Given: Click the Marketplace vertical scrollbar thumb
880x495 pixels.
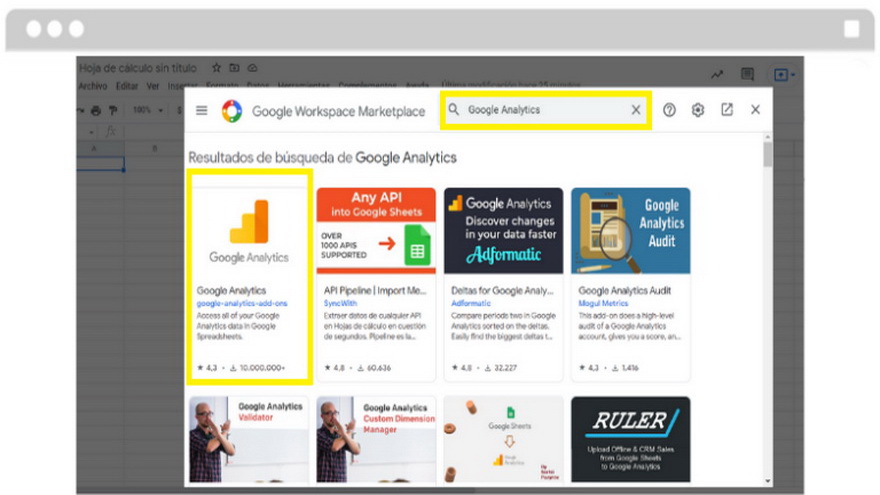Looking at the screenshot, I should 767,154.
